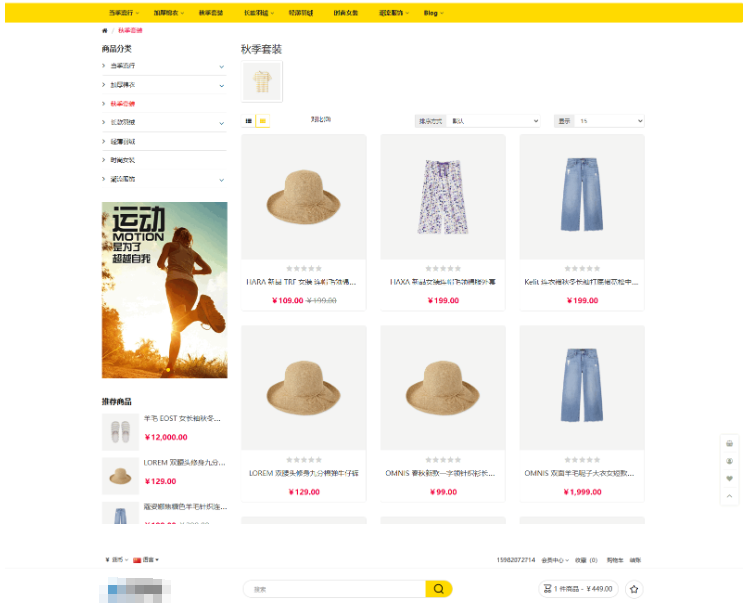Click the blurred site logo
The width and height of the screenshot is (751, 611).
[x=135, y=590]
